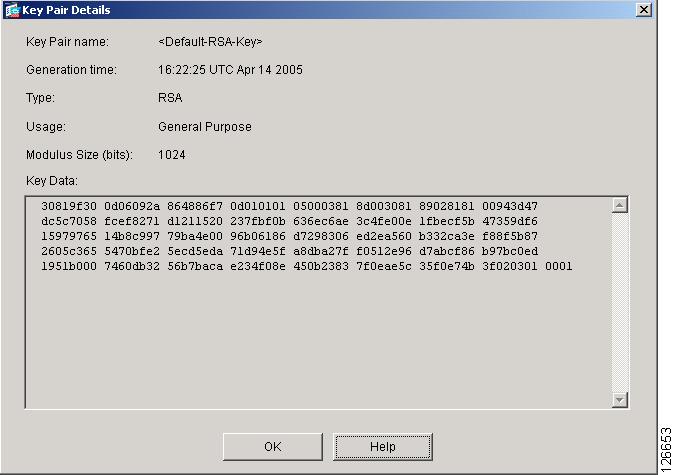Click the Type label
This screenshot has width=673, height=475.
(40, 98)
